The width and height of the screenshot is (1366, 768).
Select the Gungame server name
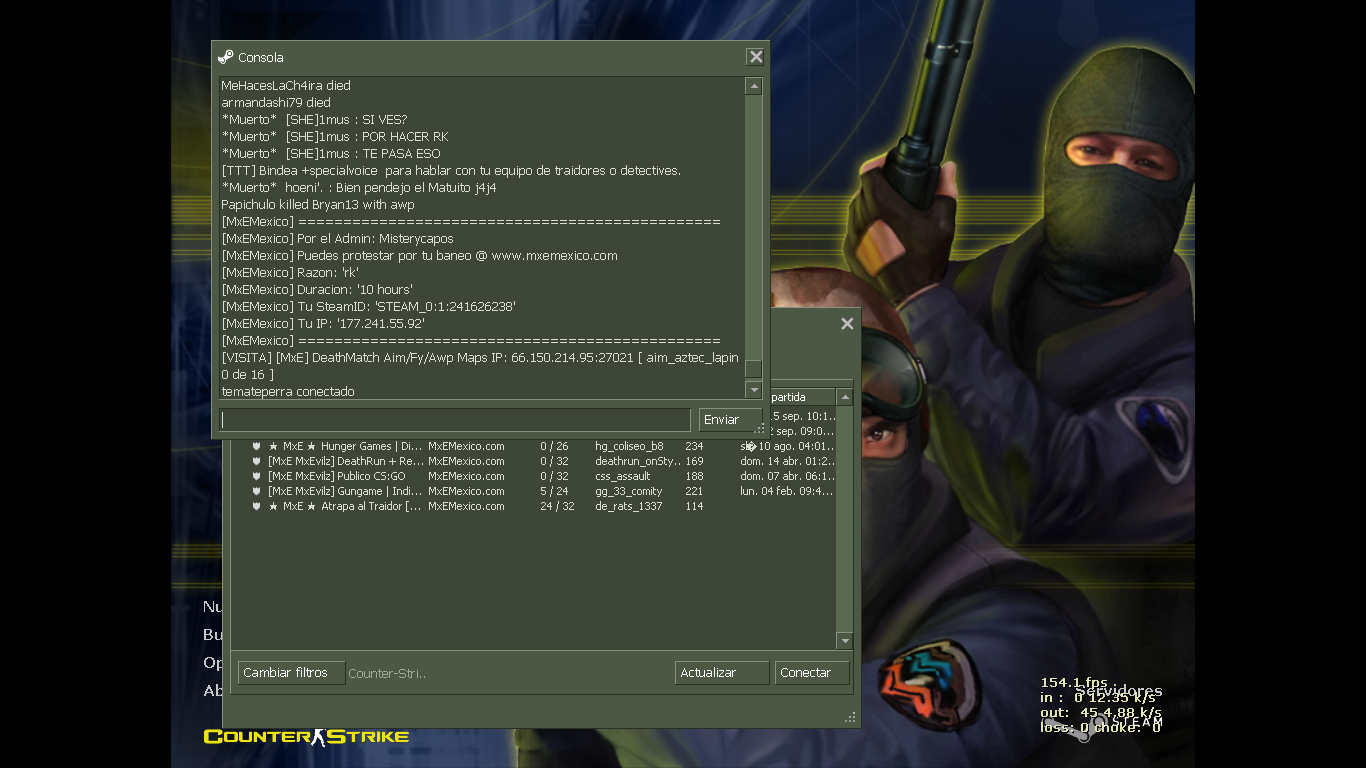[x=346, y=491]
